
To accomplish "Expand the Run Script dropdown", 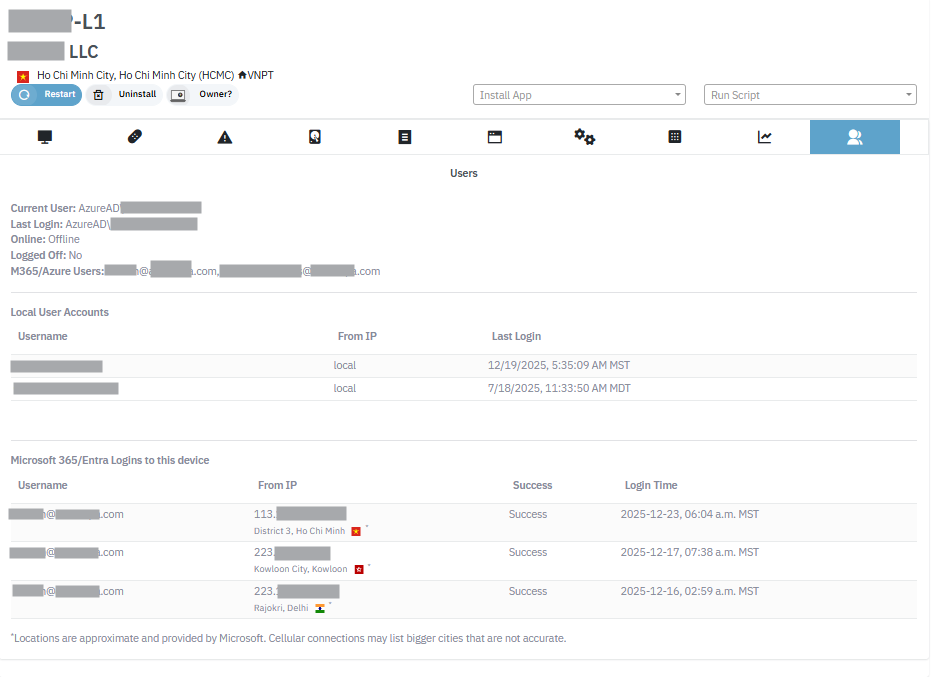I will (x=810, y=94).
